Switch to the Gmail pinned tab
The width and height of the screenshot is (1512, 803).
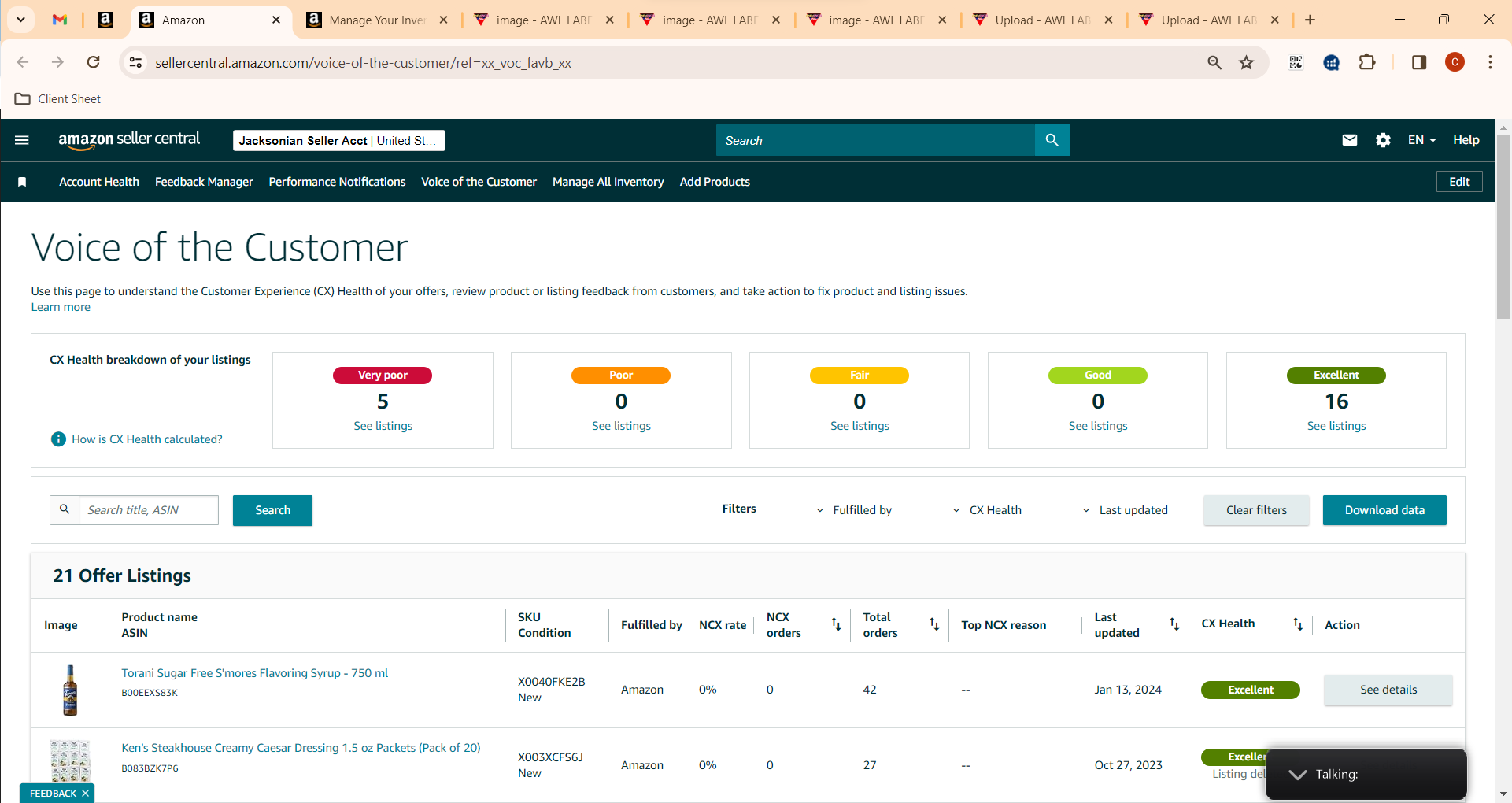[60, 20]
